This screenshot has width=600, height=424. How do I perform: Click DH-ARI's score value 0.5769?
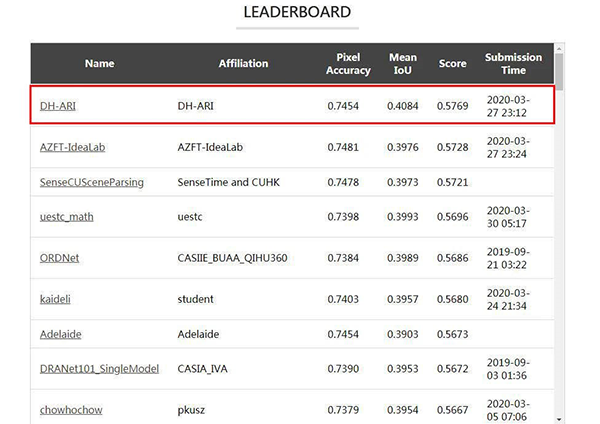[x=452, y=105]
